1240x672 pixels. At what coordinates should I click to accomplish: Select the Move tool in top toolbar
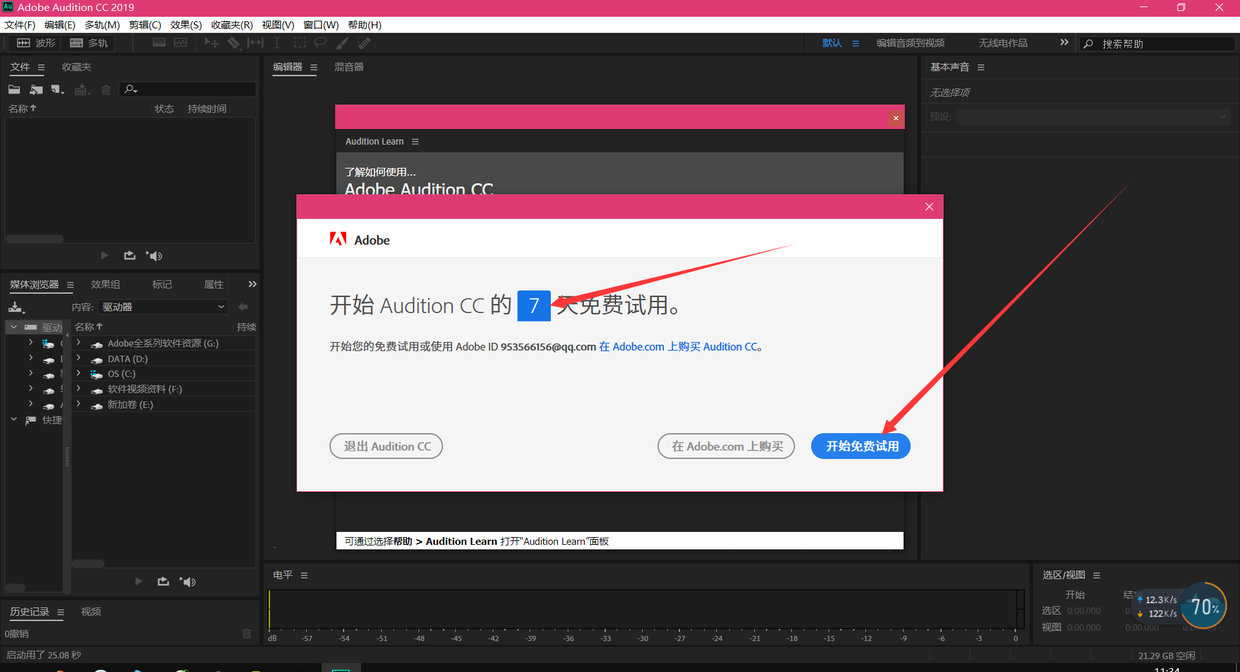[x=211, y=43]
